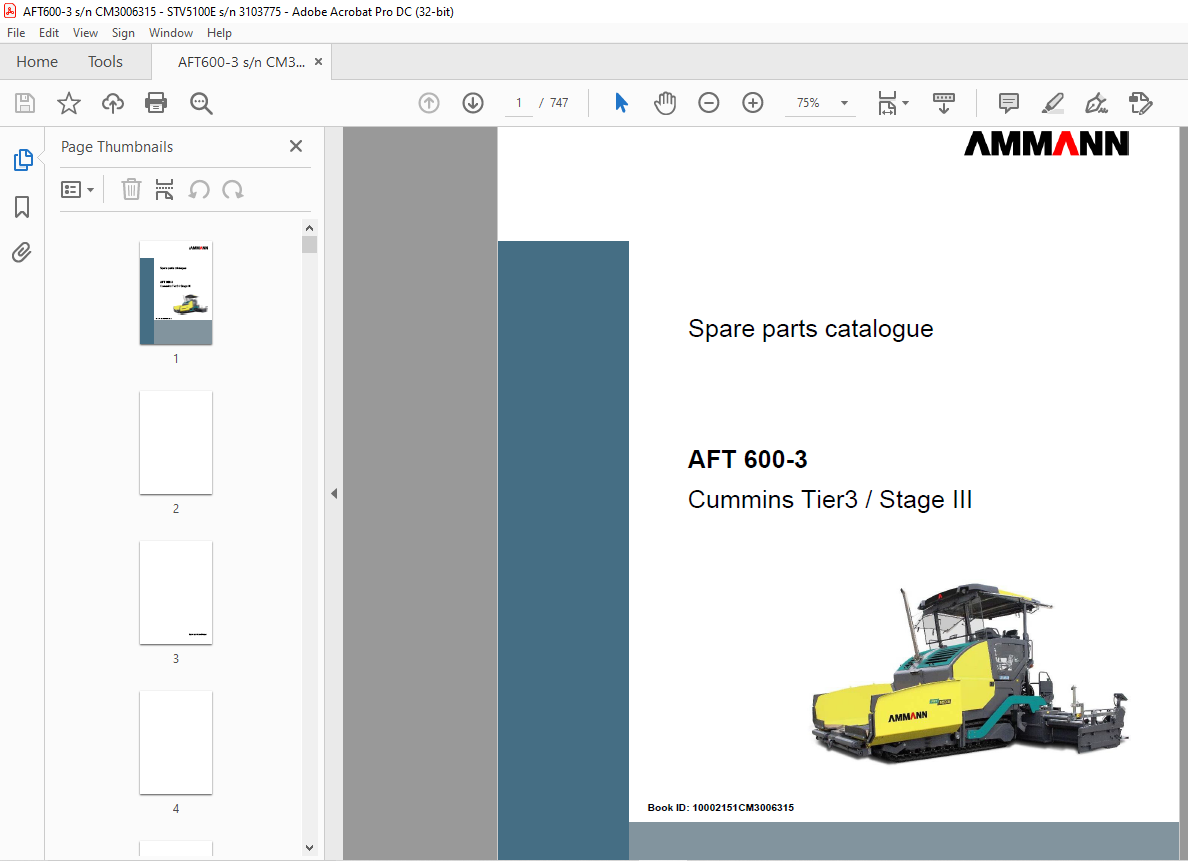Open Attachments paperclip icon
1188x861 pixels.
click(x=22, y=252)
